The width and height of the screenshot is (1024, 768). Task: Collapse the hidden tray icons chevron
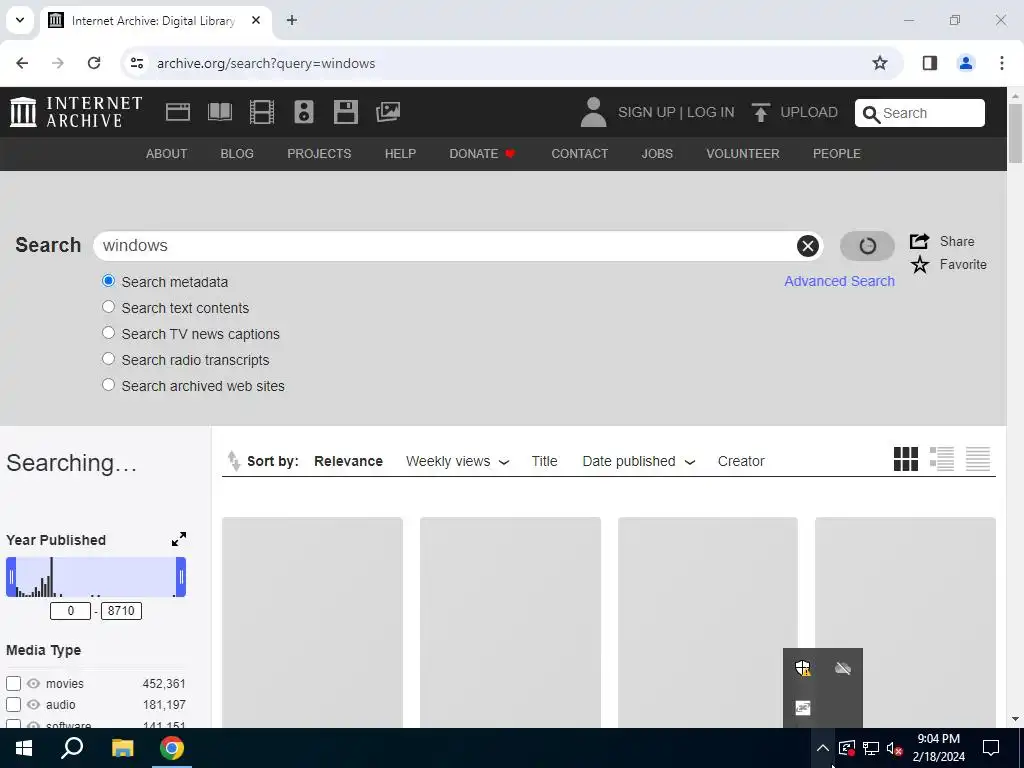tap(822, 748)
